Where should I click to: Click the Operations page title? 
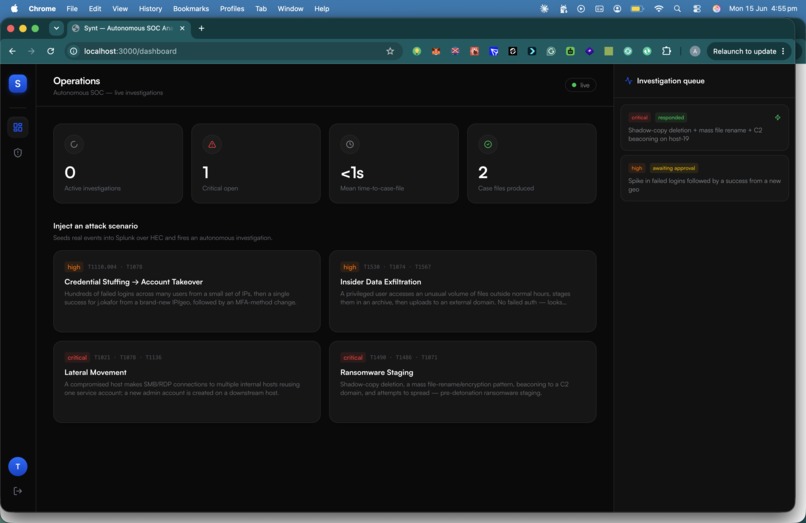click(77, 81)
